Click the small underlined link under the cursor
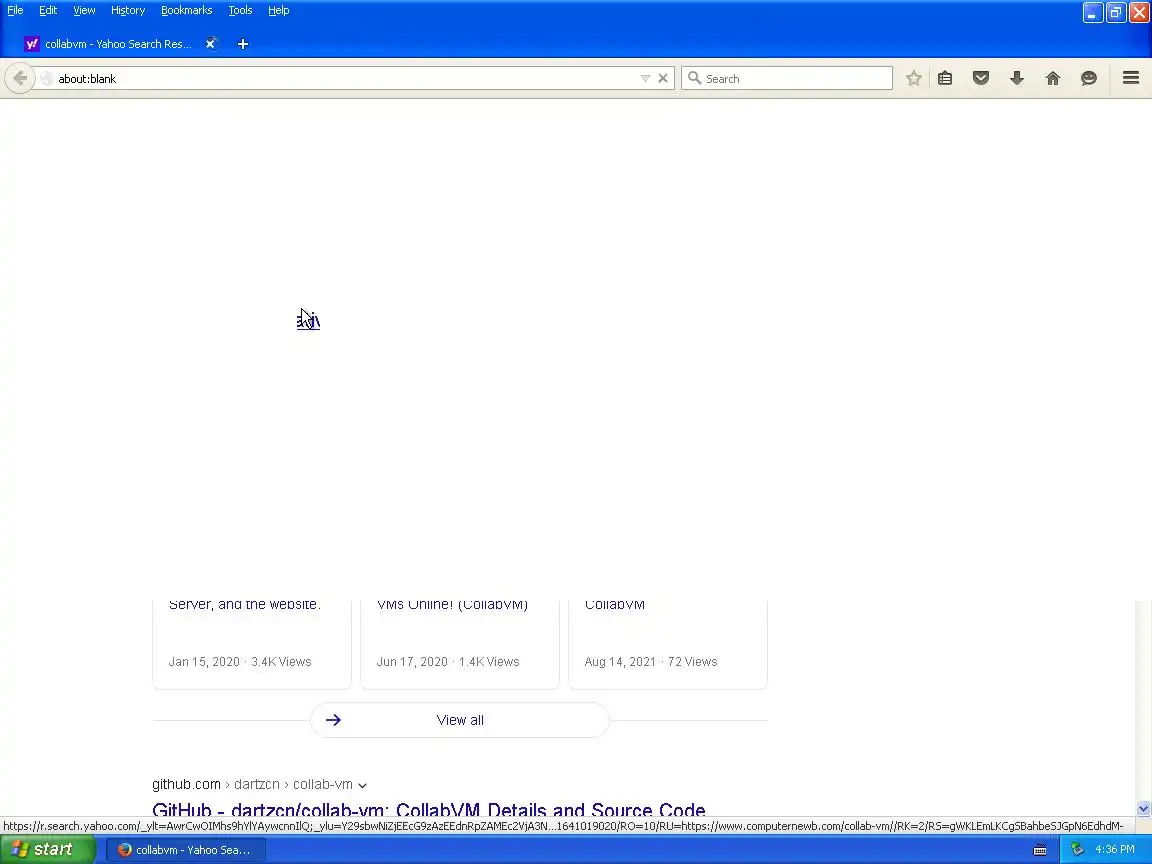 coord(309,321)
